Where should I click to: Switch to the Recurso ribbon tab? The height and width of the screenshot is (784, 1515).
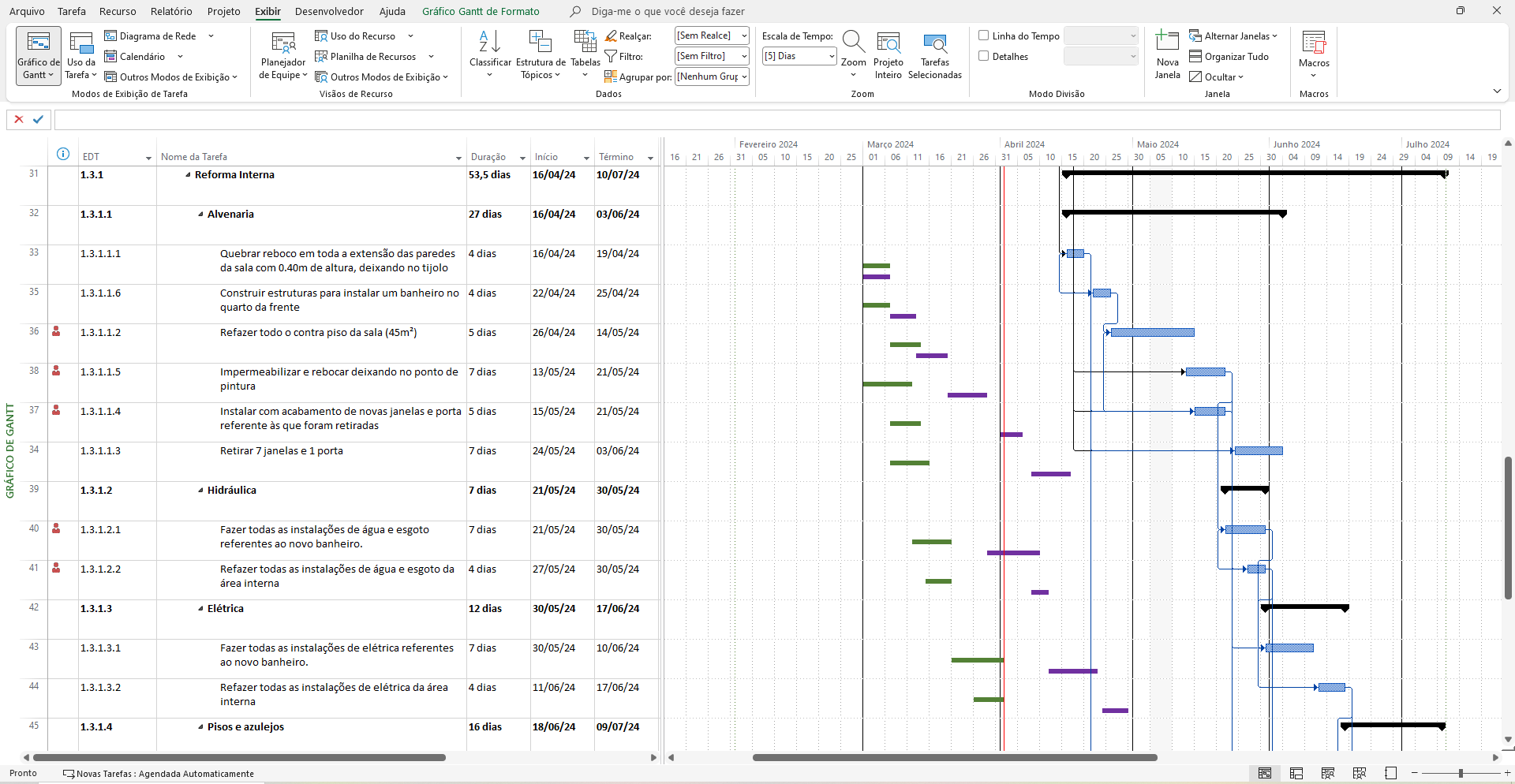[x=118, y=11]
